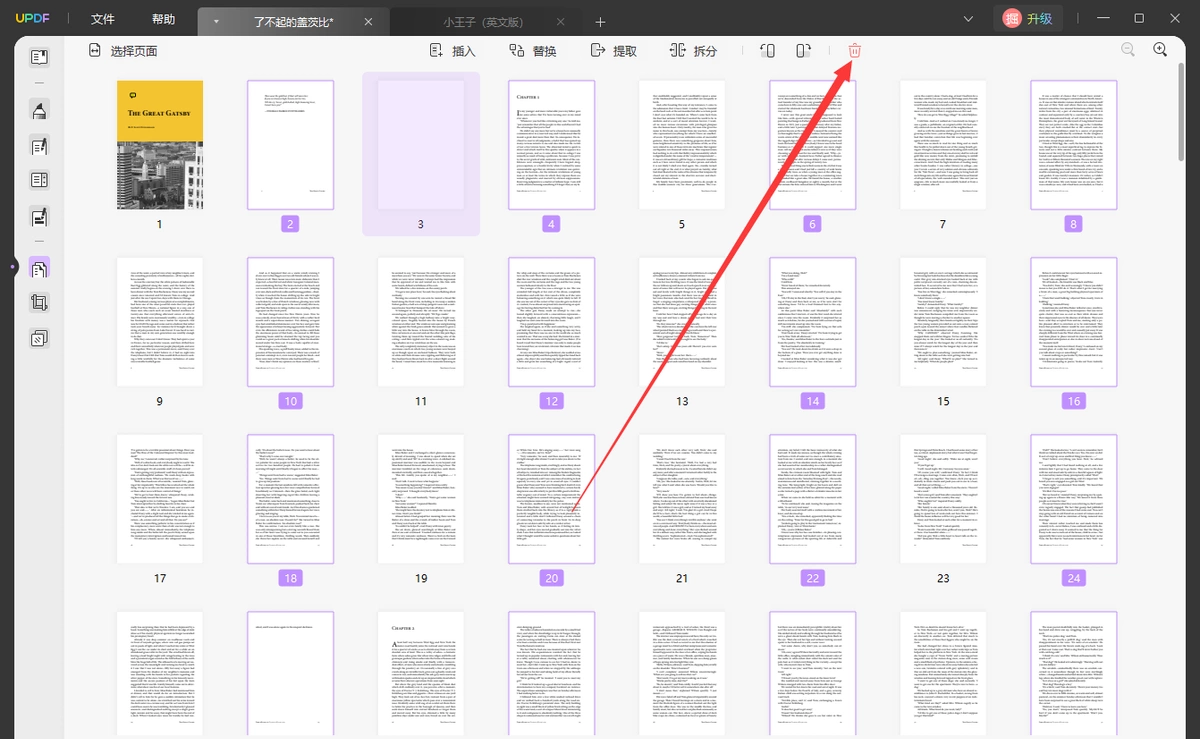This screenshot has height=739, width=1200.
Task: Open the highlighter comment tool
Action: coord(39,110)
